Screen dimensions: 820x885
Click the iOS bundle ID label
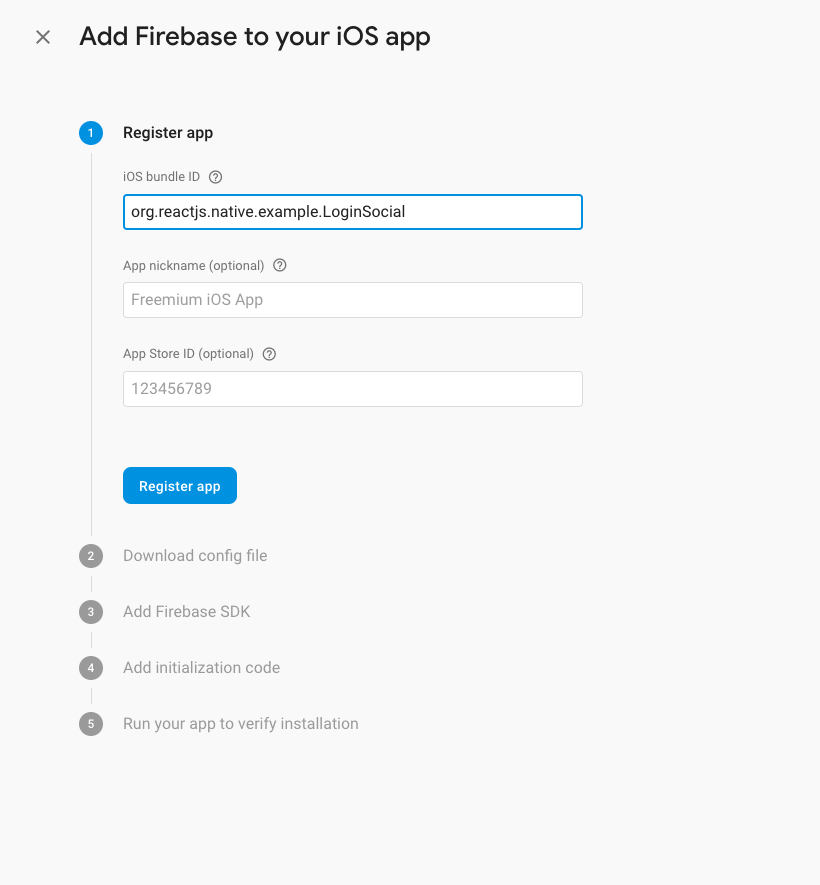pyautogui.click(x=161, y=177)
